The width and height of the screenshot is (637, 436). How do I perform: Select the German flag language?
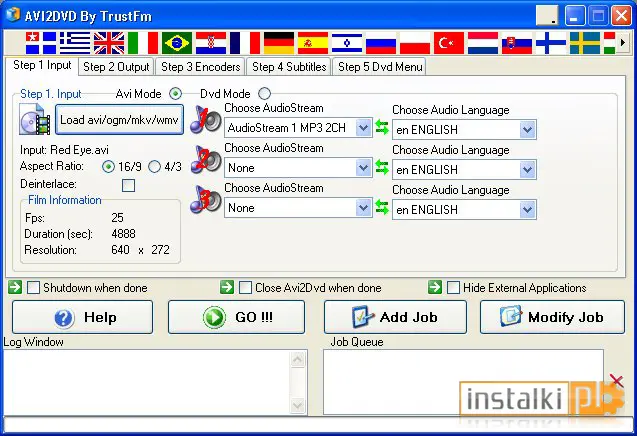279,43
